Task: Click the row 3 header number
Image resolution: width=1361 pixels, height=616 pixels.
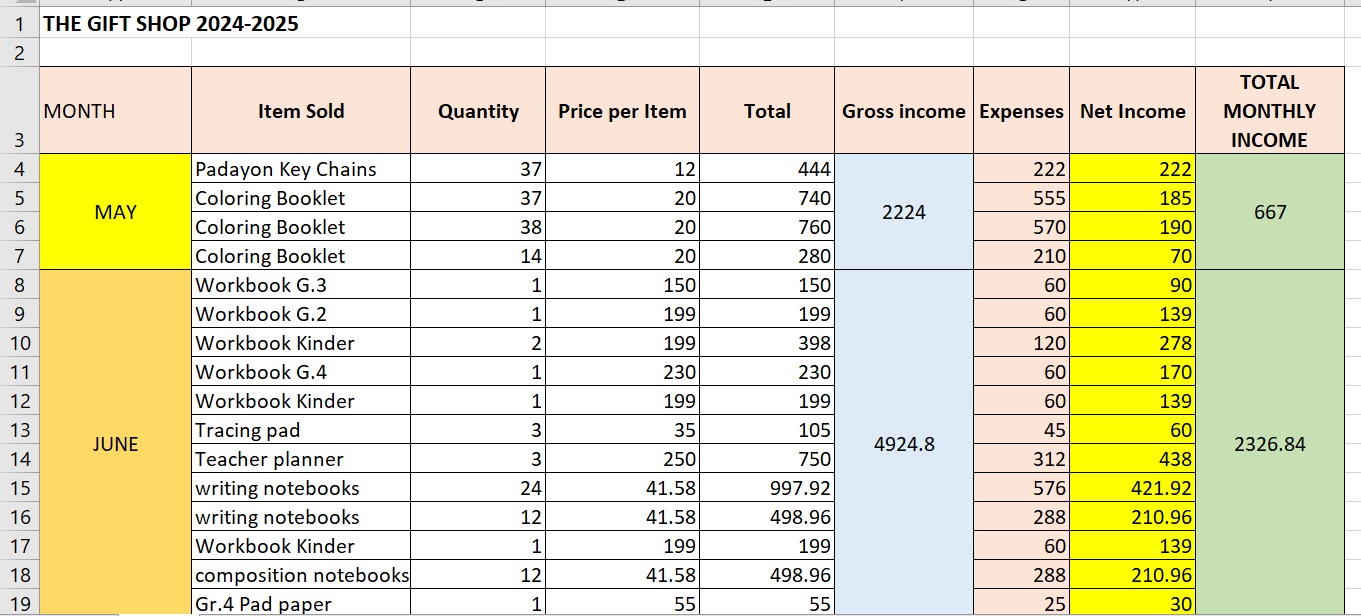Action: coord(19,140)
